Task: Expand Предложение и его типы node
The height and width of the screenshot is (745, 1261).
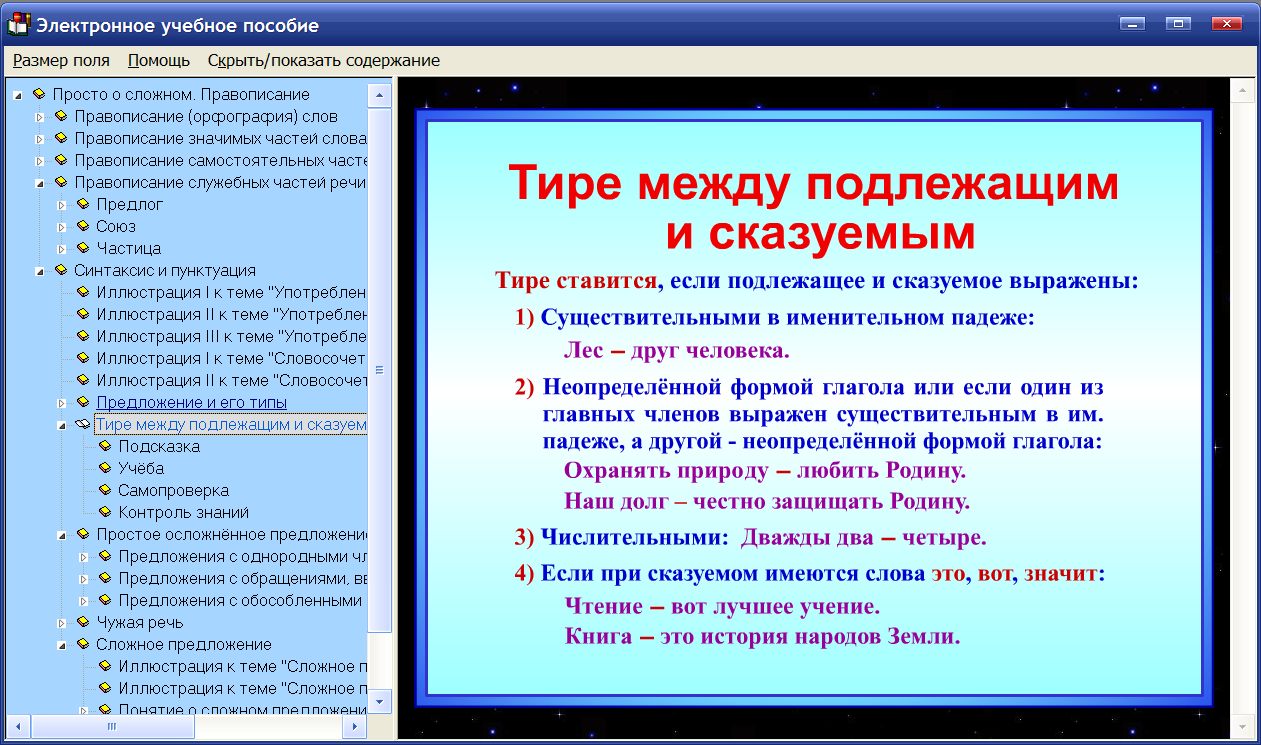Action: click(x=62, y=403)
